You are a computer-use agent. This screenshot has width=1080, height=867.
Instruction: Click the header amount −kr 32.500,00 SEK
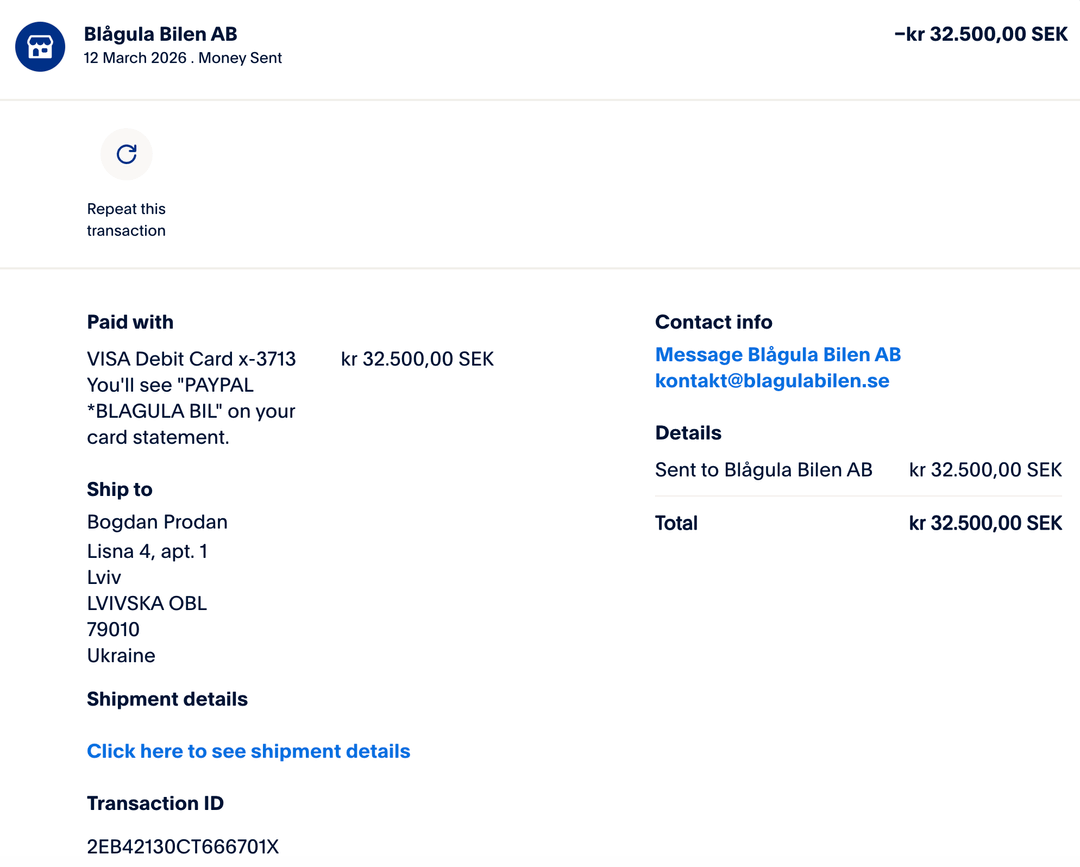(980, 34)
